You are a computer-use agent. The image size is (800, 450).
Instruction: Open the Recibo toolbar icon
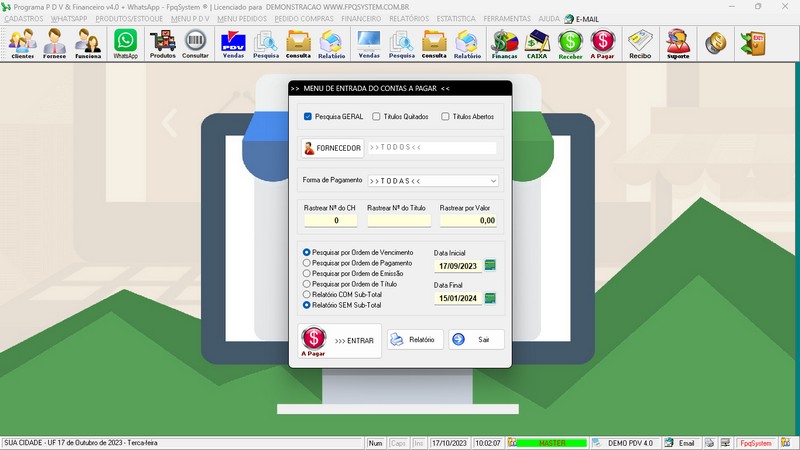coord(639,44)
